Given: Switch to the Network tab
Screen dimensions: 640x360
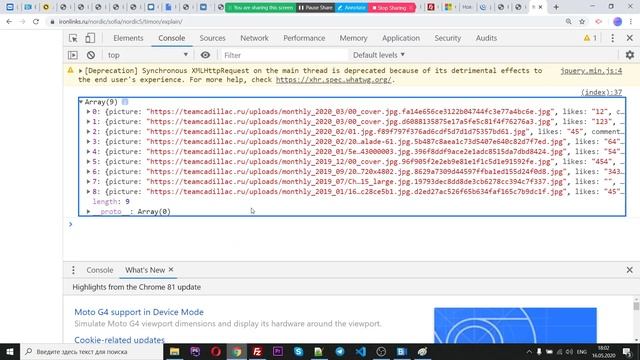Looking at the screenshot, I should coord(254,38).
